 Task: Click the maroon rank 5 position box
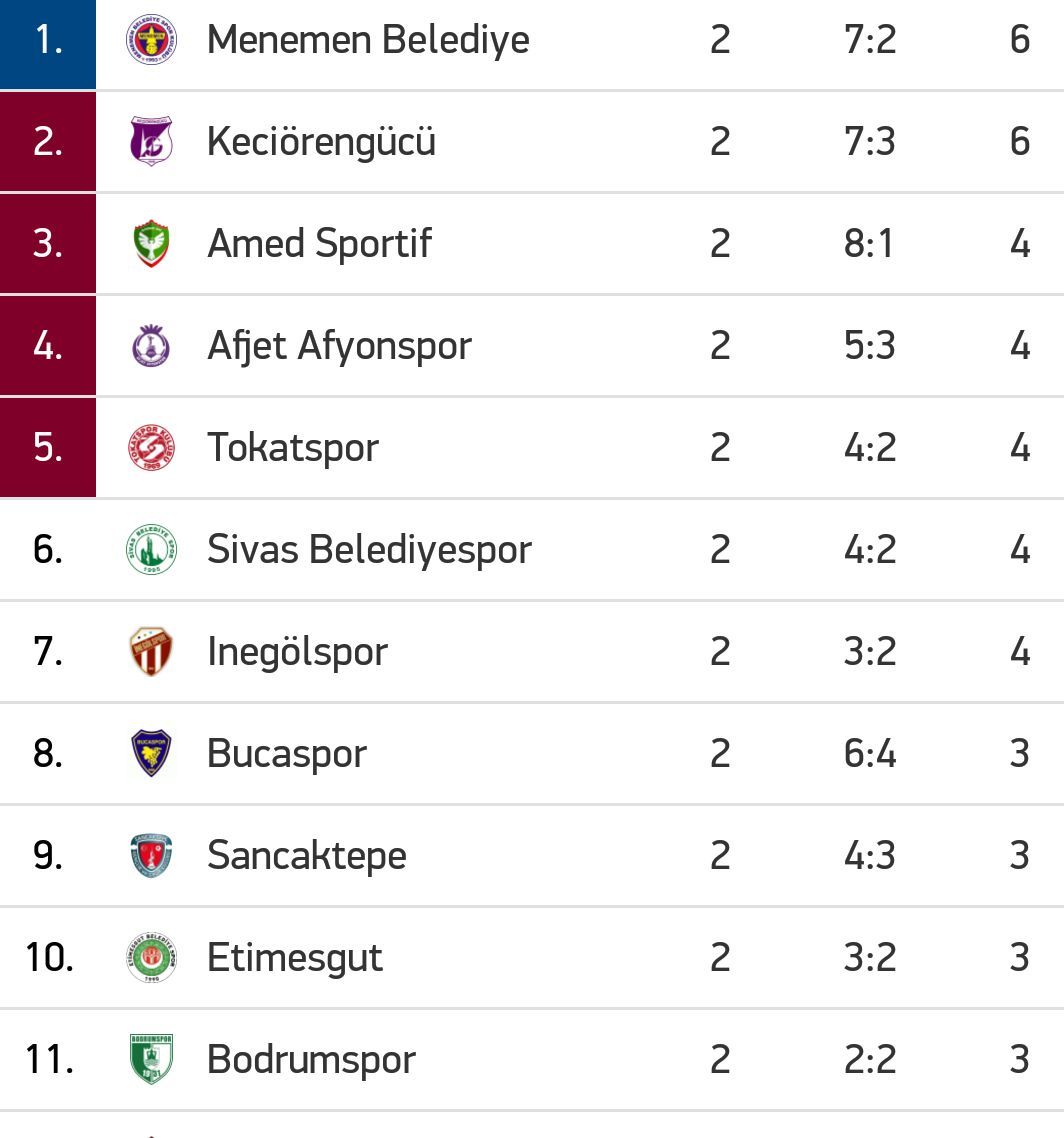(x=48, y=447)
